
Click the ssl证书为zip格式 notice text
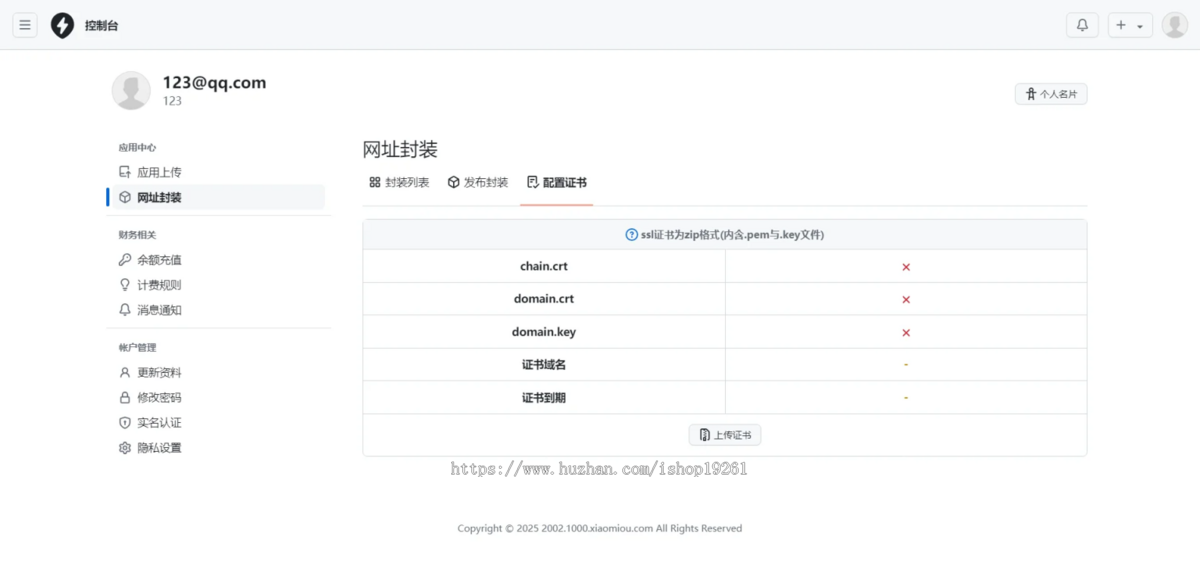point(732,235)
